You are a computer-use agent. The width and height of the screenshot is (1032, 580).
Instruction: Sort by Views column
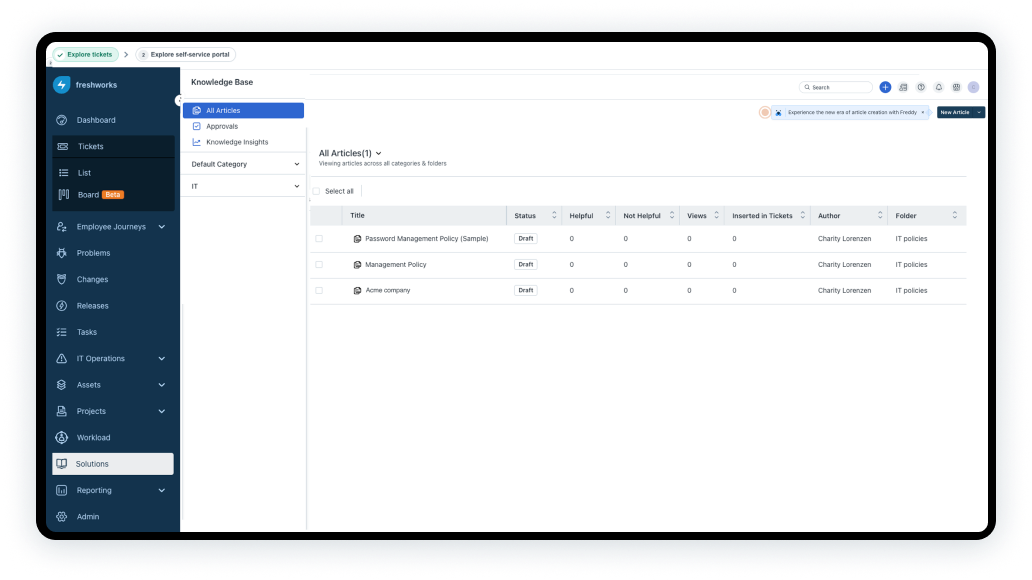click(x=717, y=215)
